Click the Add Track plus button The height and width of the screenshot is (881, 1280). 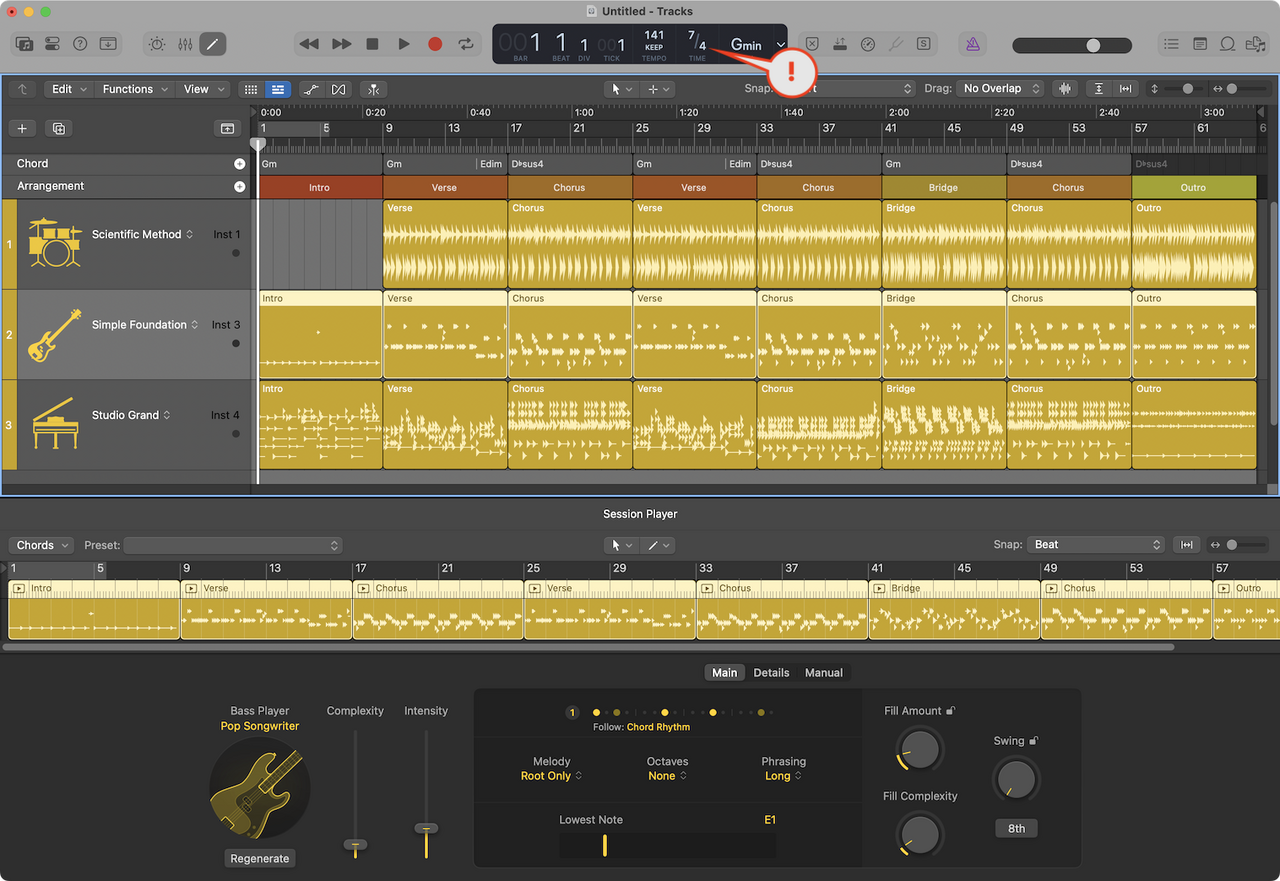point(22,128)
